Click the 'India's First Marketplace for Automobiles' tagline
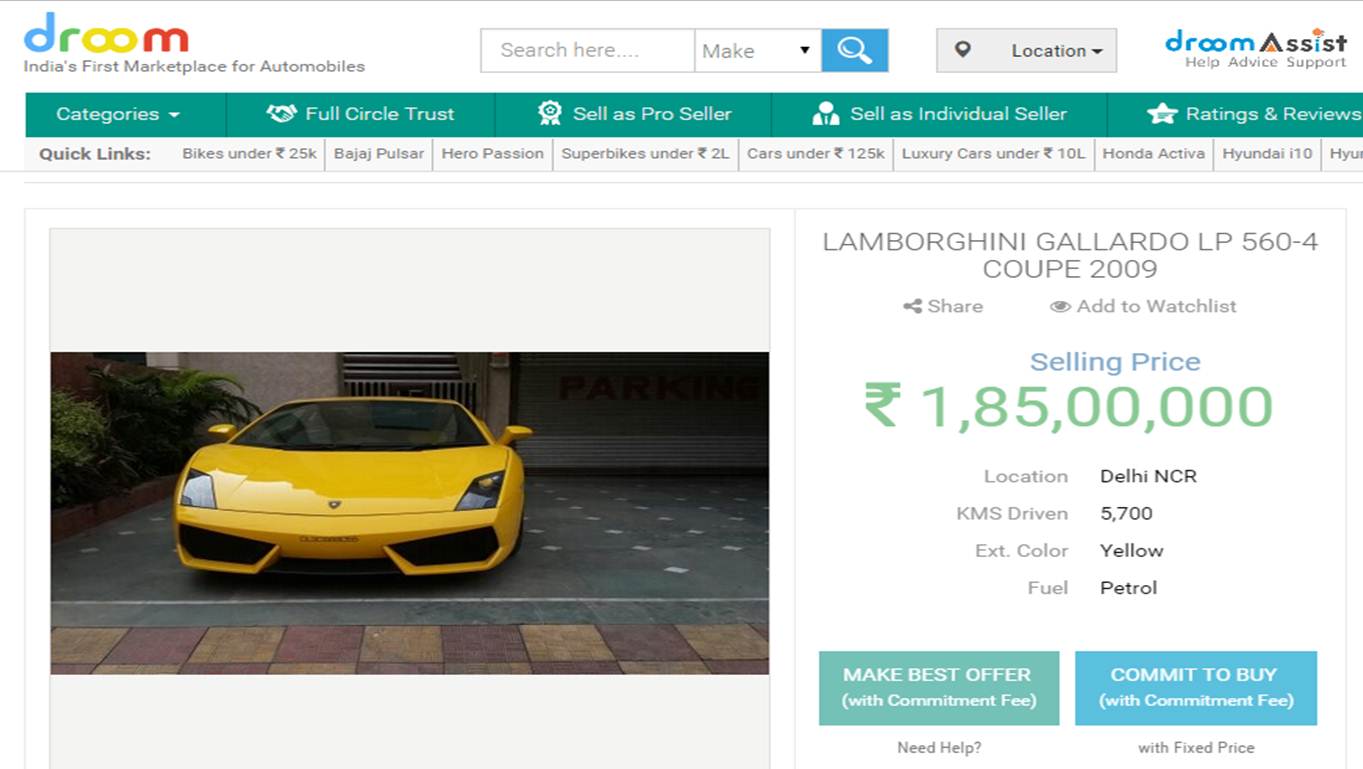 coord(194,67)
